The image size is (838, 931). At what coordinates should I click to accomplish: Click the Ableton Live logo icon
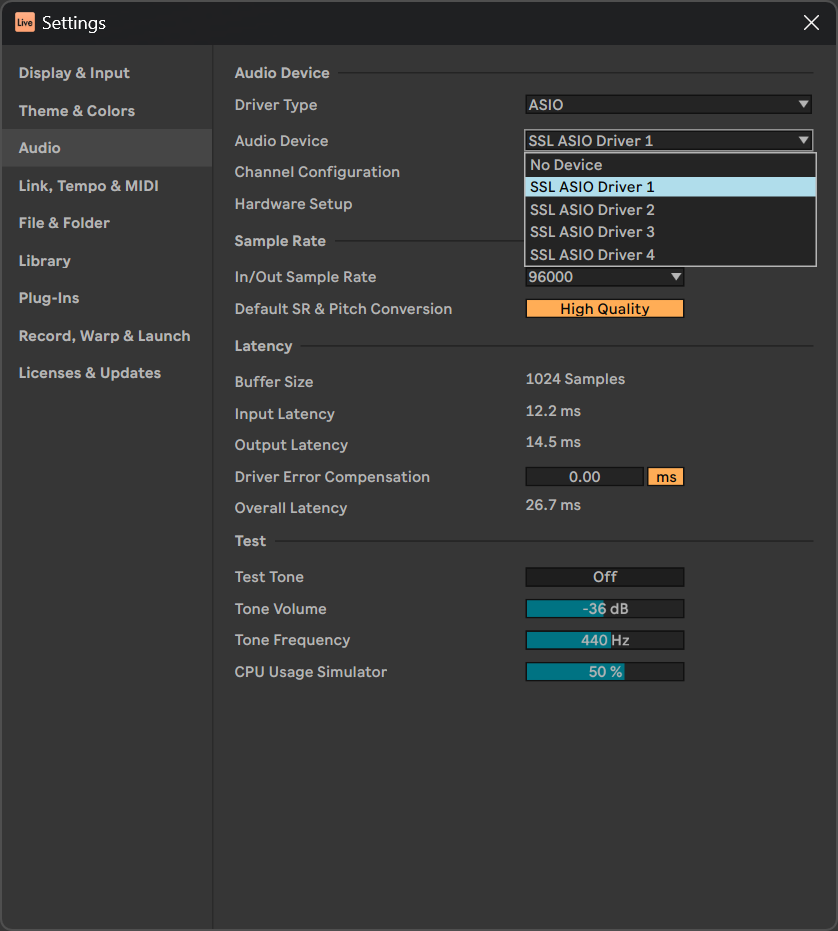pyautogui.click(x=25, y=23)
